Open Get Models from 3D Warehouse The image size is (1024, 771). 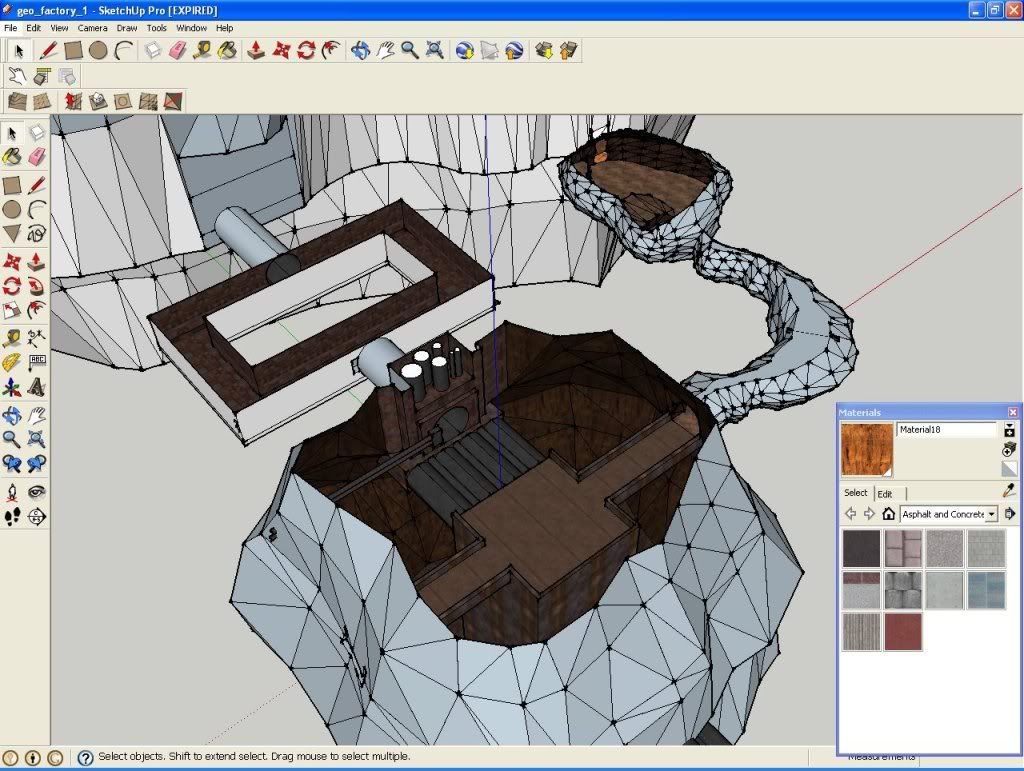[543, 50]
